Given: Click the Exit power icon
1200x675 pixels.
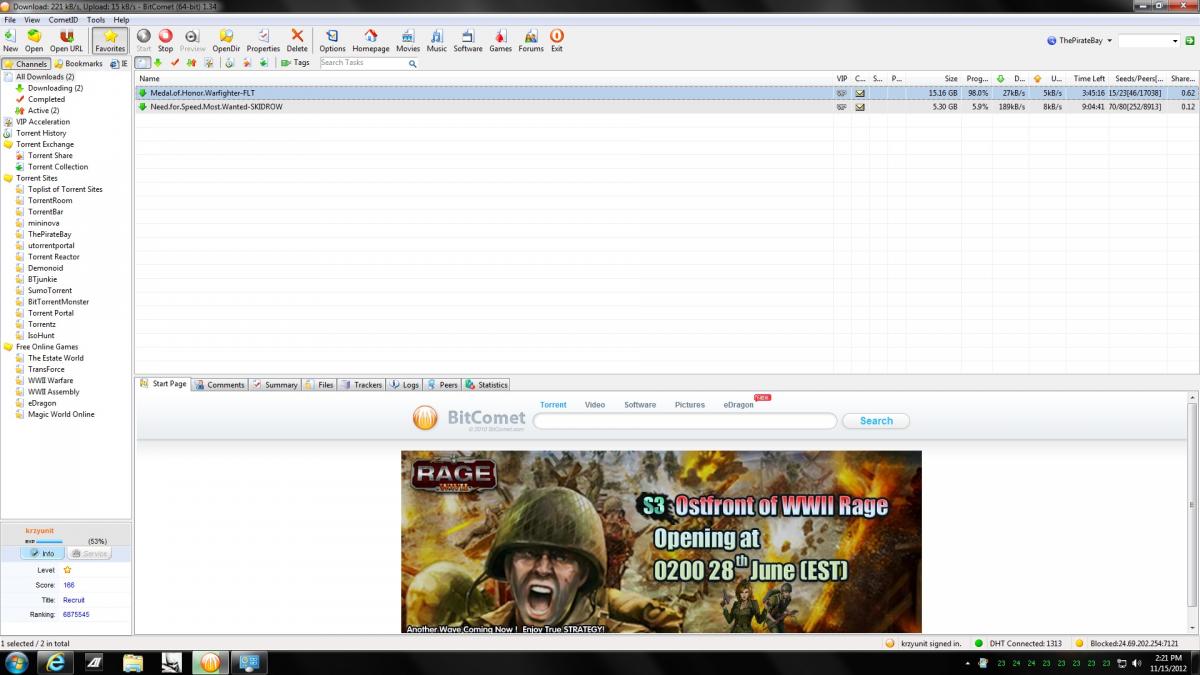Looking at the screenshot, I should click(x=557, y=40).
